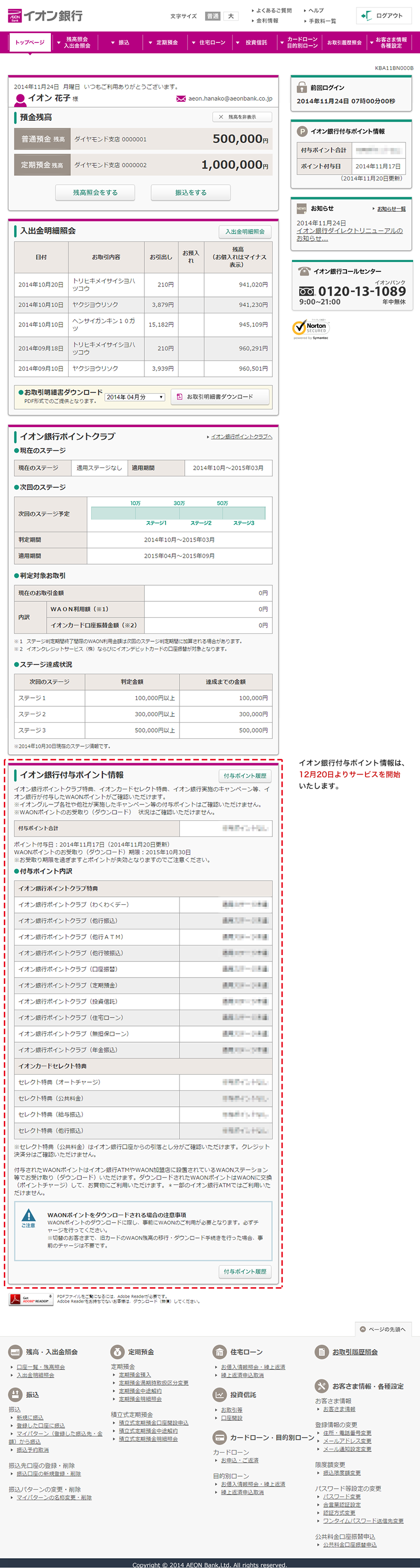Go to the トップページ tab
Screen dimensions: 420x1568
pyautogui.click(x=30, y=43)
